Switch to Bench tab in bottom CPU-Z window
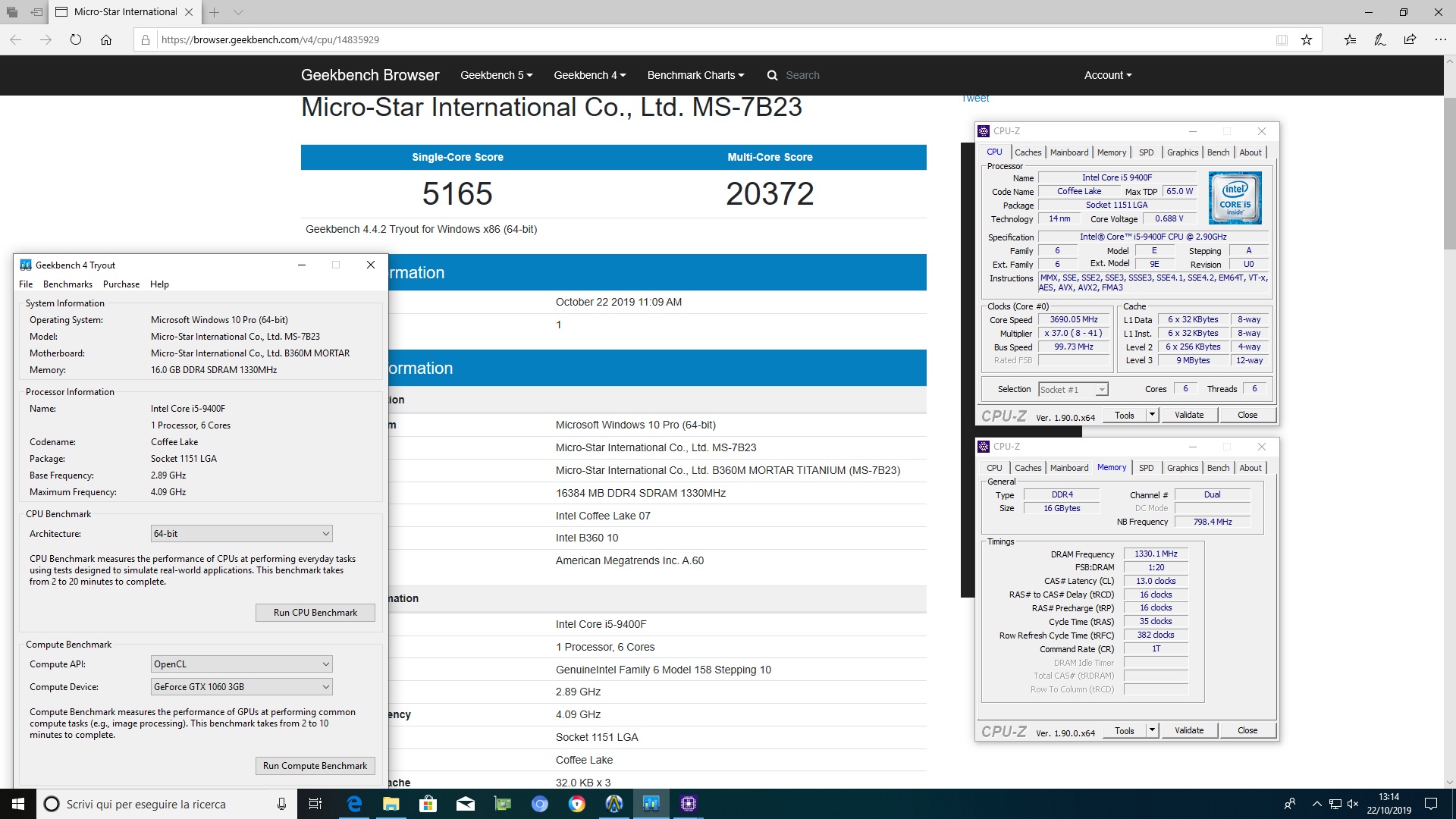Screen dimensions: 1456x819 coord(1218,468)
